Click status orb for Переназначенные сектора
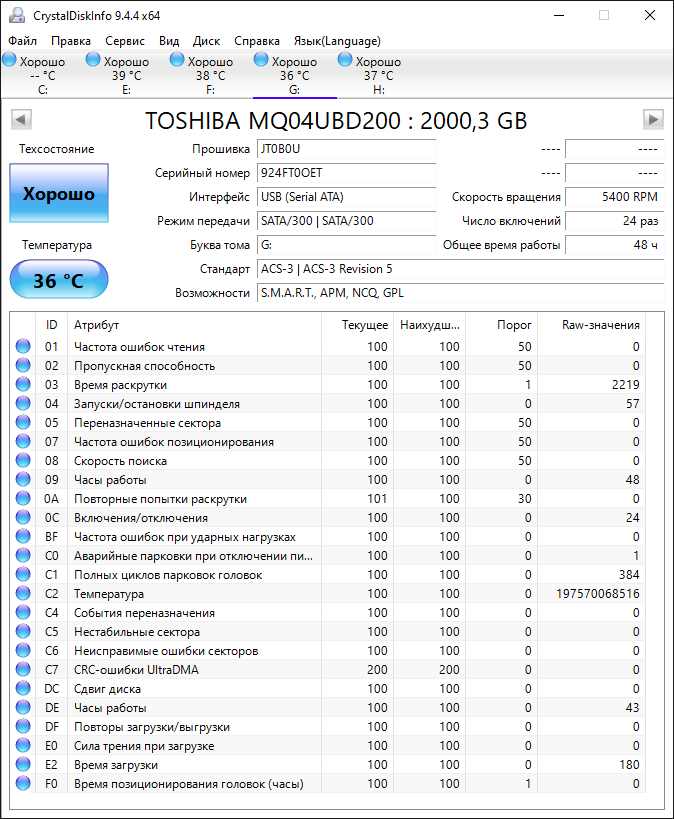The width and height of the screenshot is (674, 819). (x=23, y=422)
